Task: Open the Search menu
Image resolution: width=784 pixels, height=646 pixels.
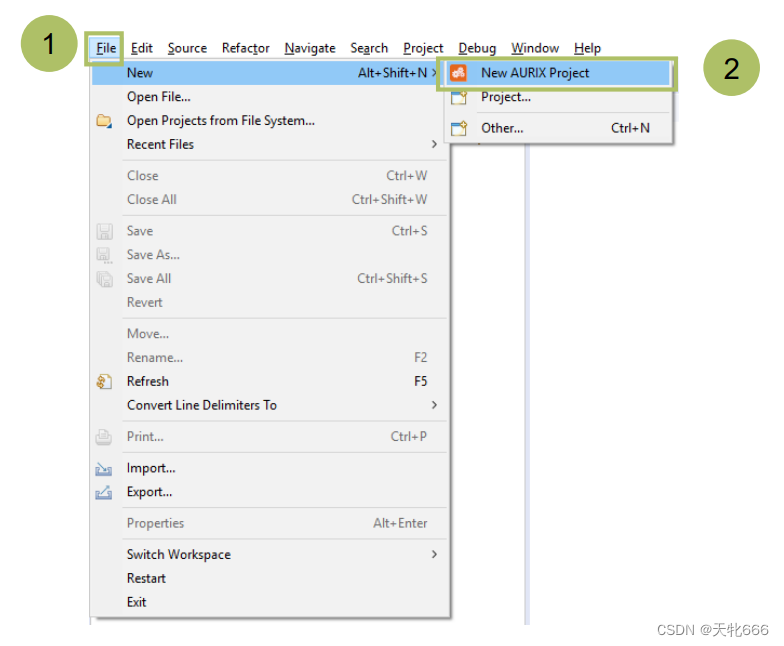Action: 369,48
